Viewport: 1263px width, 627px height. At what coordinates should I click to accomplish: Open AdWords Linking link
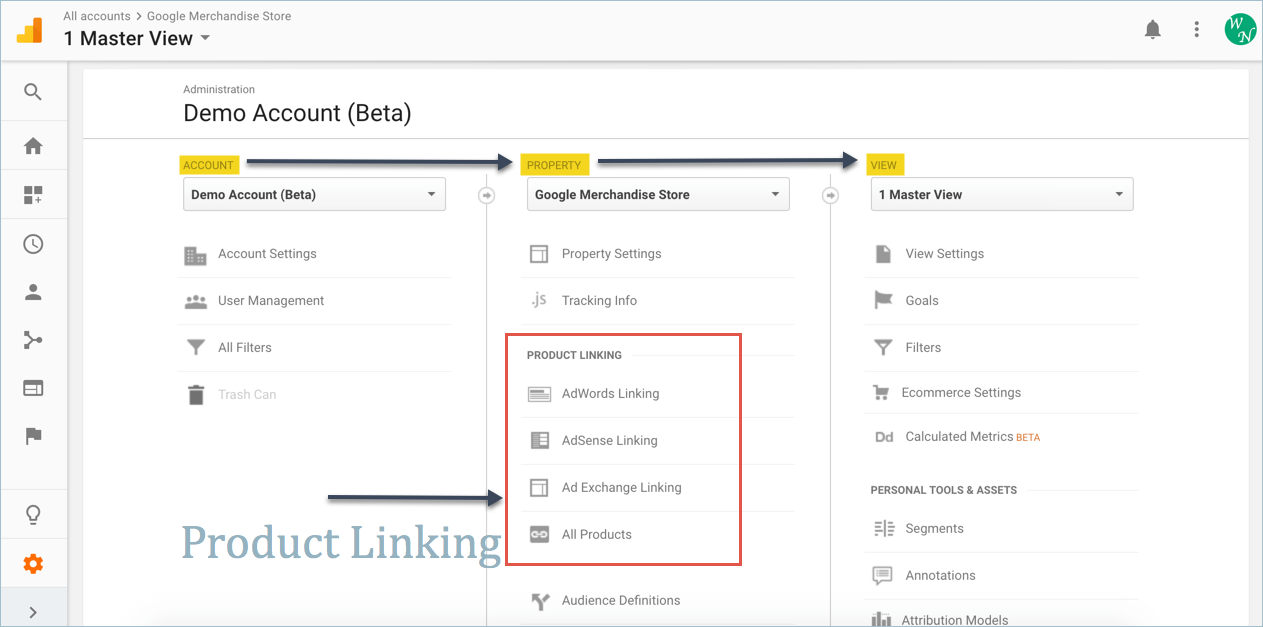(610, 394)
